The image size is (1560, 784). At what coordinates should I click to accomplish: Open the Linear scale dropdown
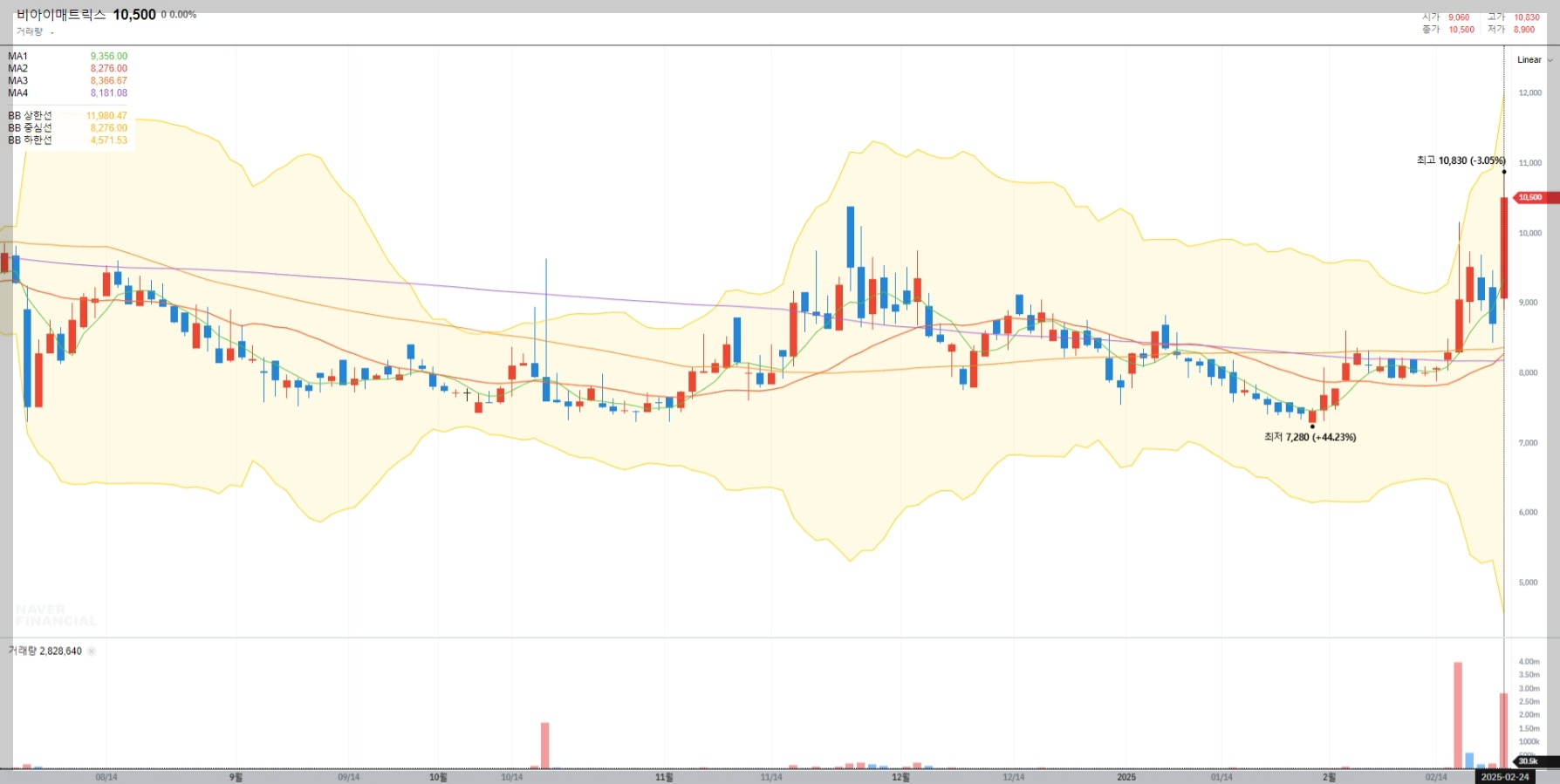pos(1535,60)
